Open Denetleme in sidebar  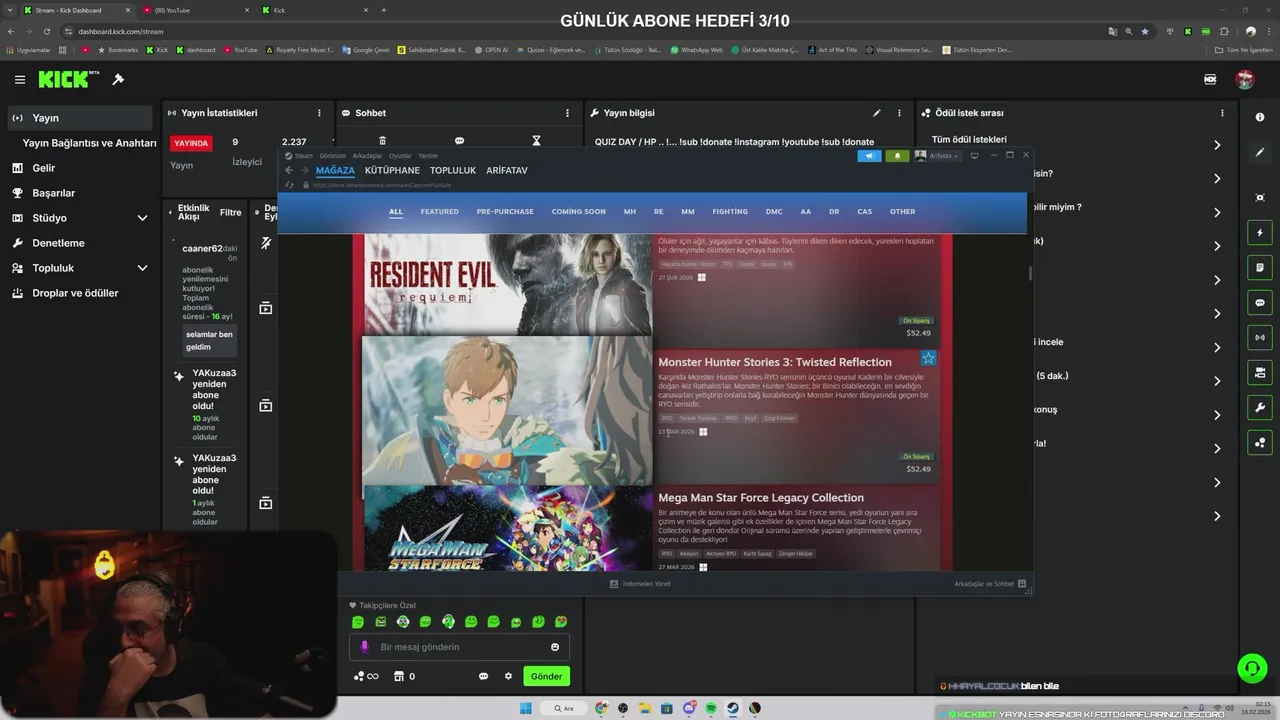58,243
